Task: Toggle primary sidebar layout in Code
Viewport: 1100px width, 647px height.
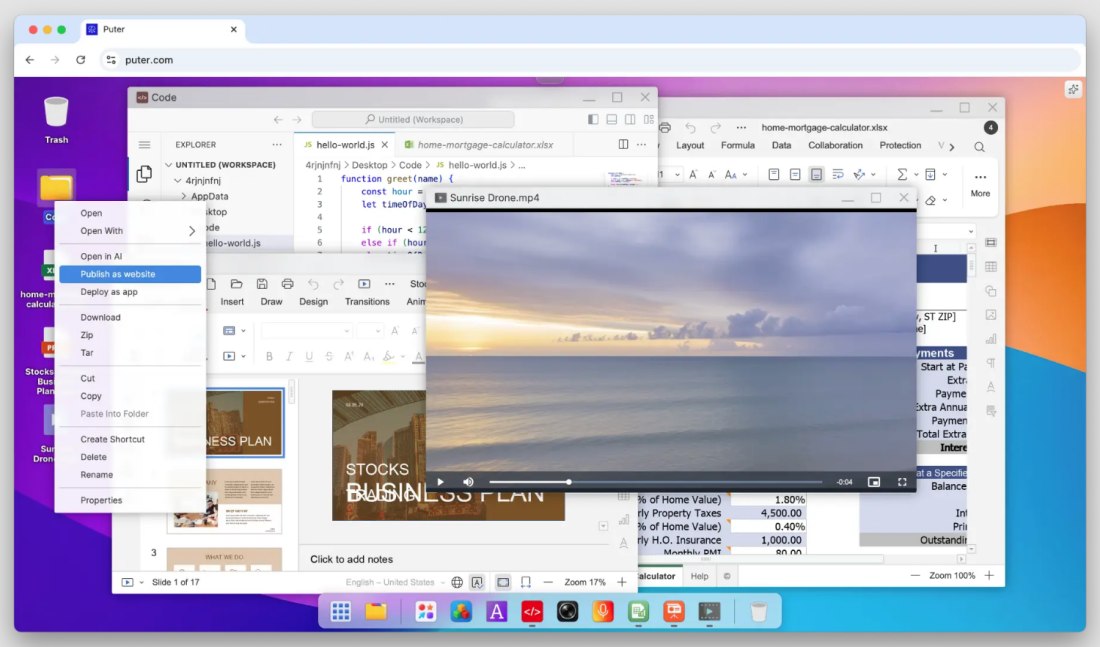Action: click(593, 119)
